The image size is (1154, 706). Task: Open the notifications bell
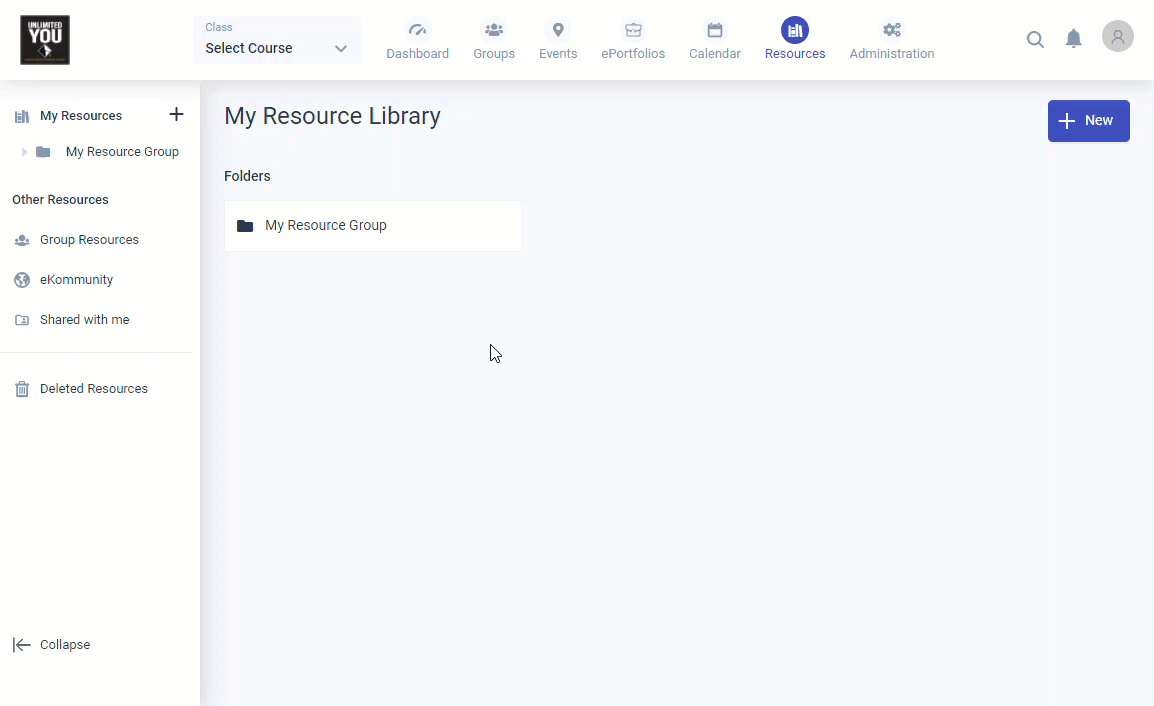click(x=1074, y=39)
